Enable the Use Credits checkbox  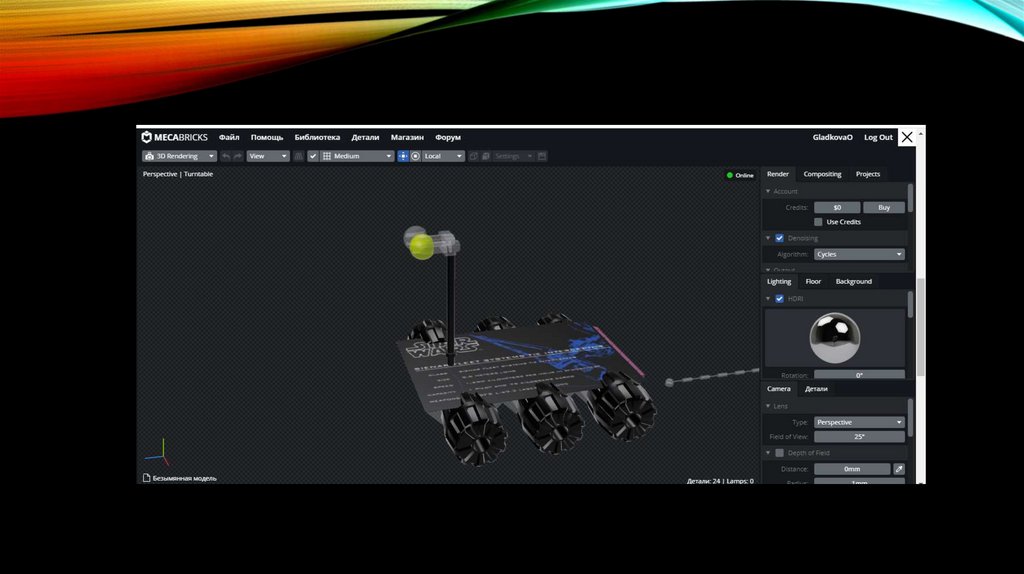818,222
